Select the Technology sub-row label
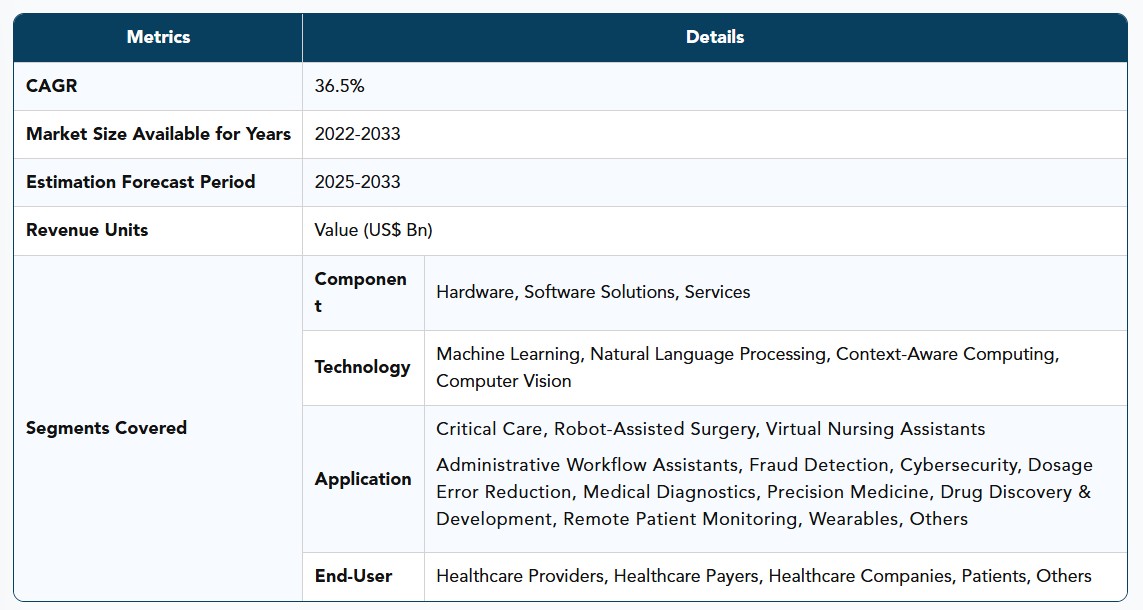The image size is (1143, 610). (x=362, y=367)
